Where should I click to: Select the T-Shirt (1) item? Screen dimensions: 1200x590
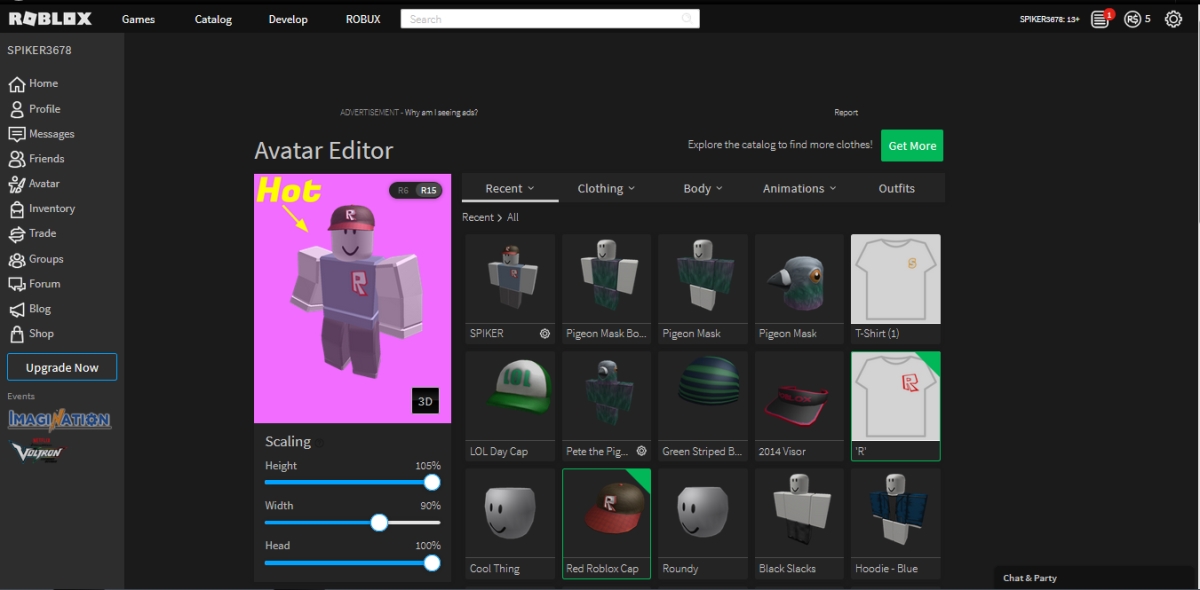895,289
